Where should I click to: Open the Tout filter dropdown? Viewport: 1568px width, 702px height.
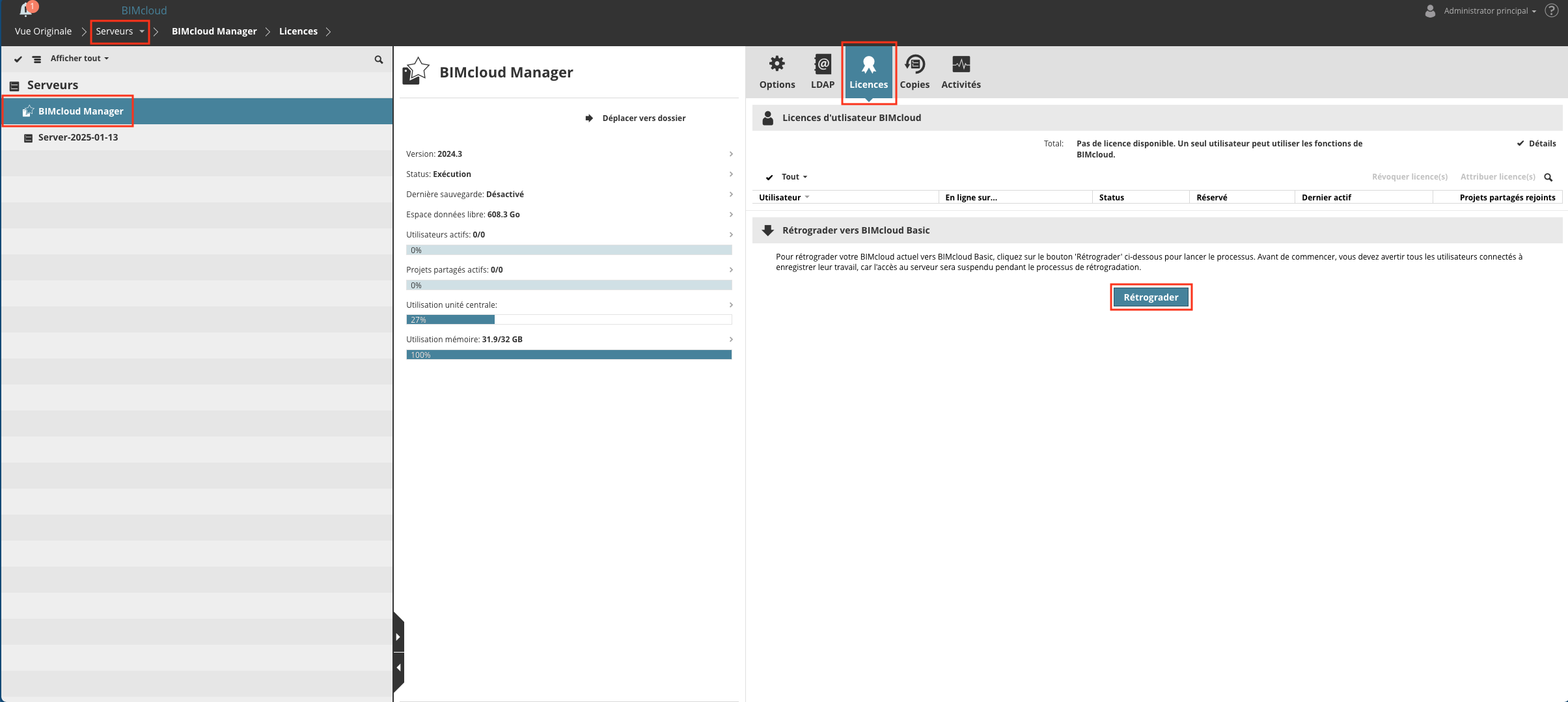tap(794, 177)
